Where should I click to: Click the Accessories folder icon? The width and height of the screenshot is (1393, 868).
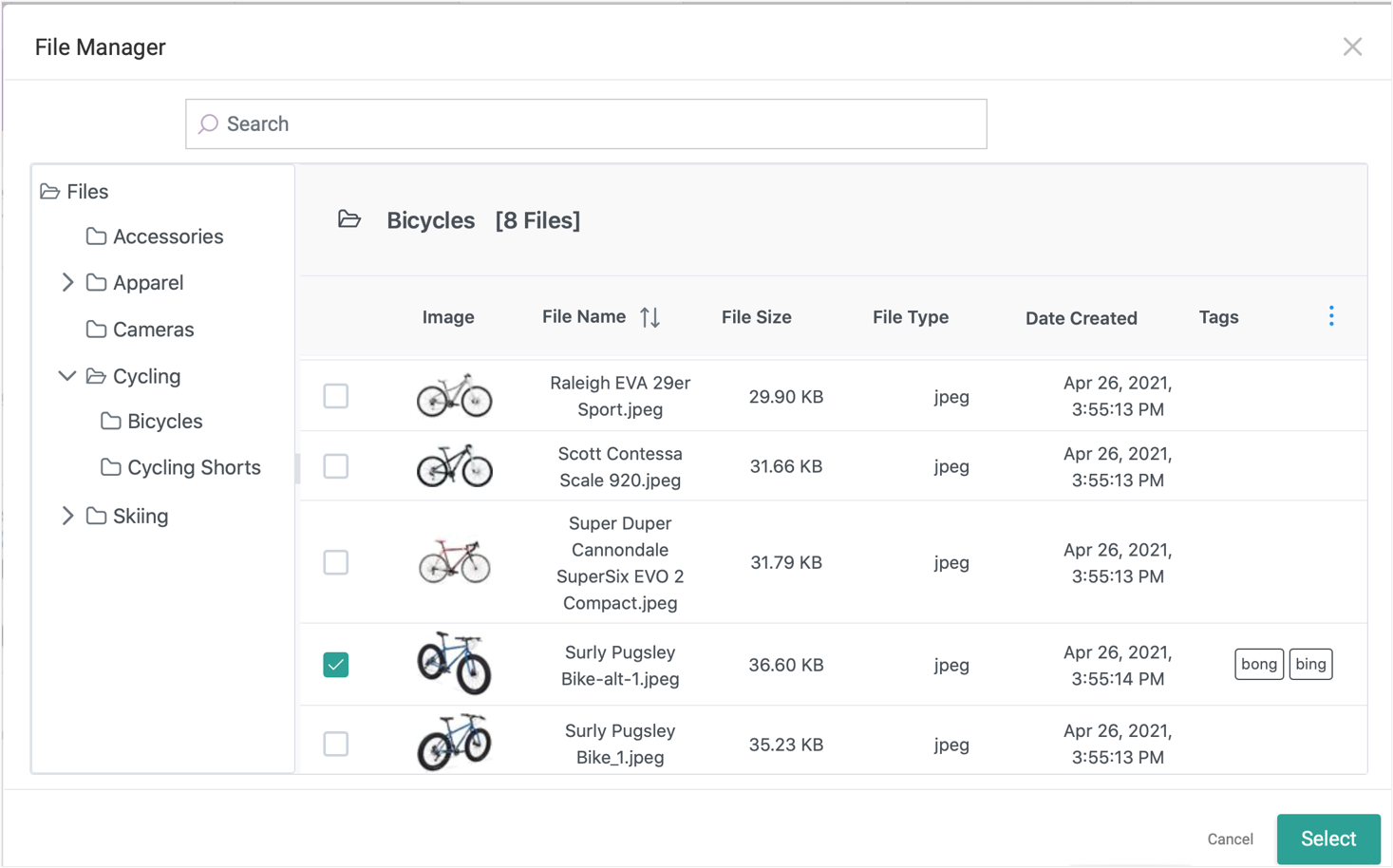[x=96, y=236]
